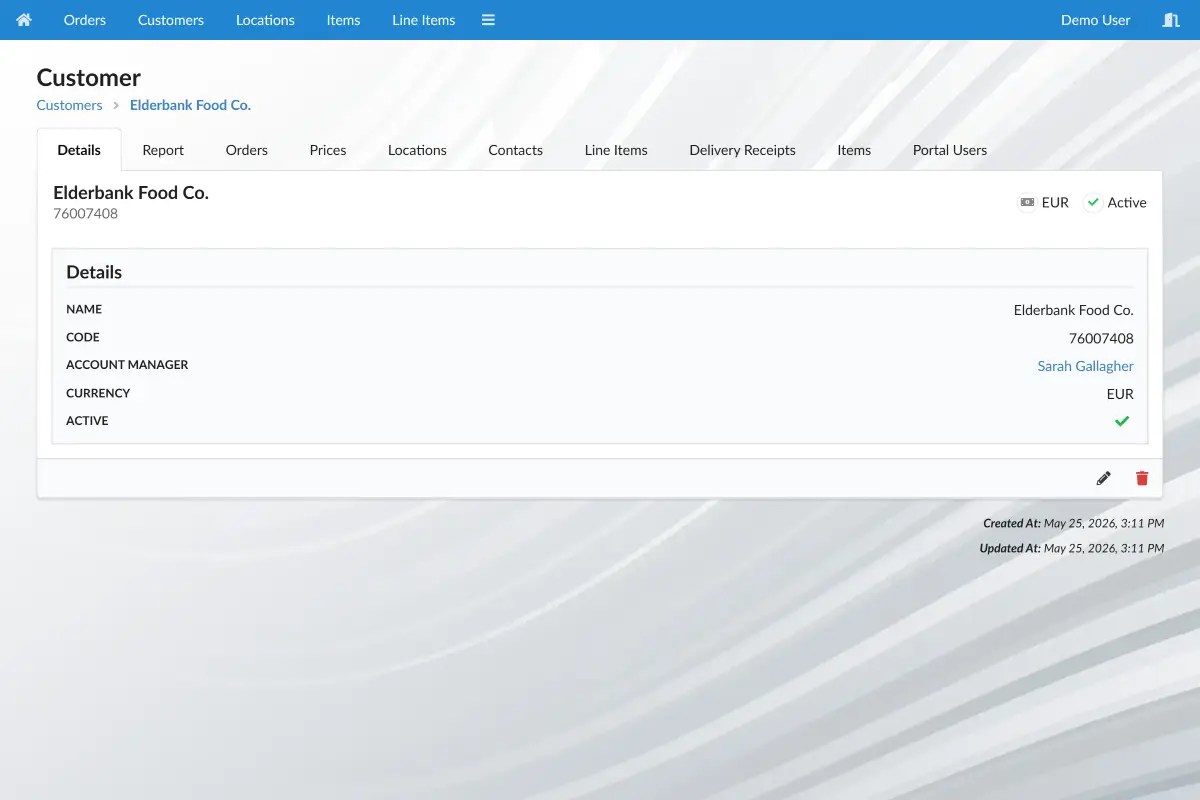Click the home icon in navbar
The height and width of the screenshot is (800, 1200).
(24, 20)
